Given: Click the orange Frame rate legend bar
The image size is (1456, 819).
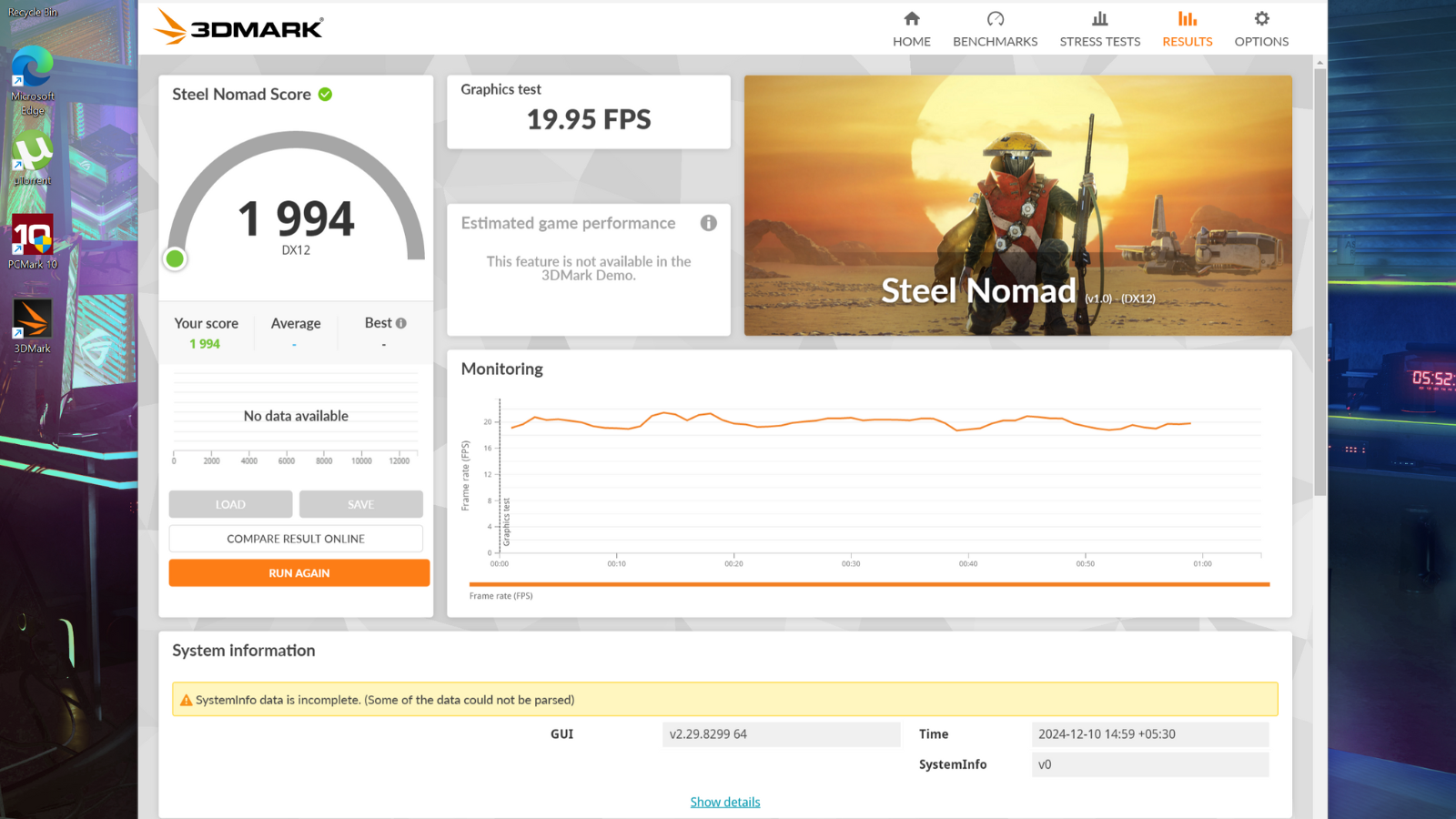Looking at the screenshot, I should click(x=868, y=584).
